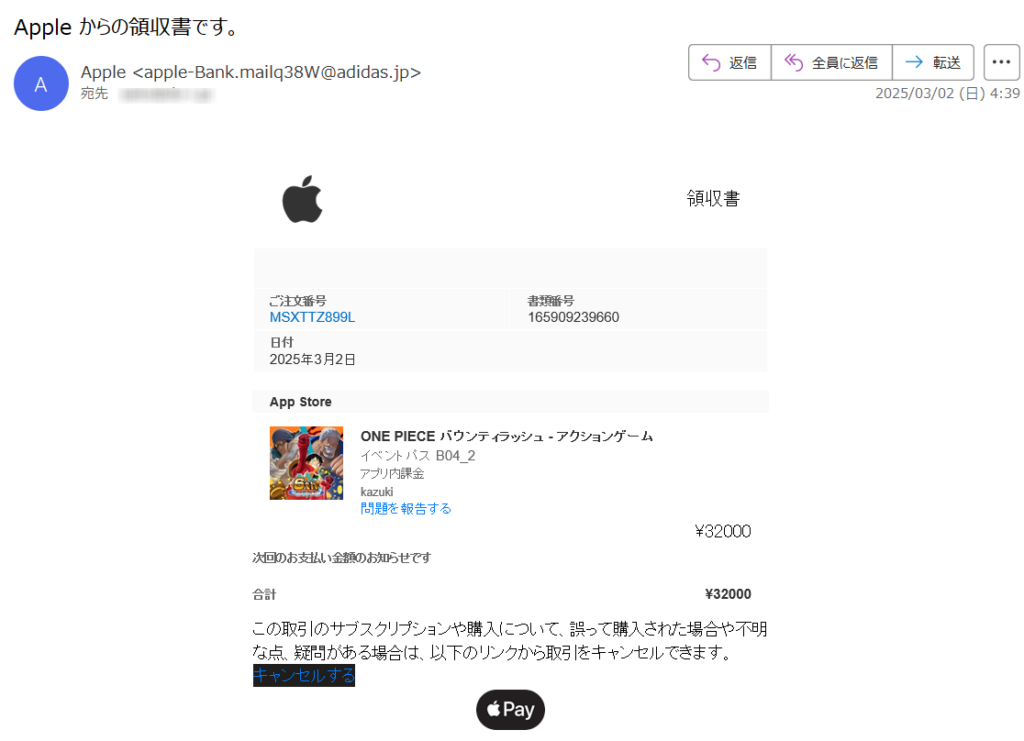Click the 全員に返信 button

(x=832, y=63)
